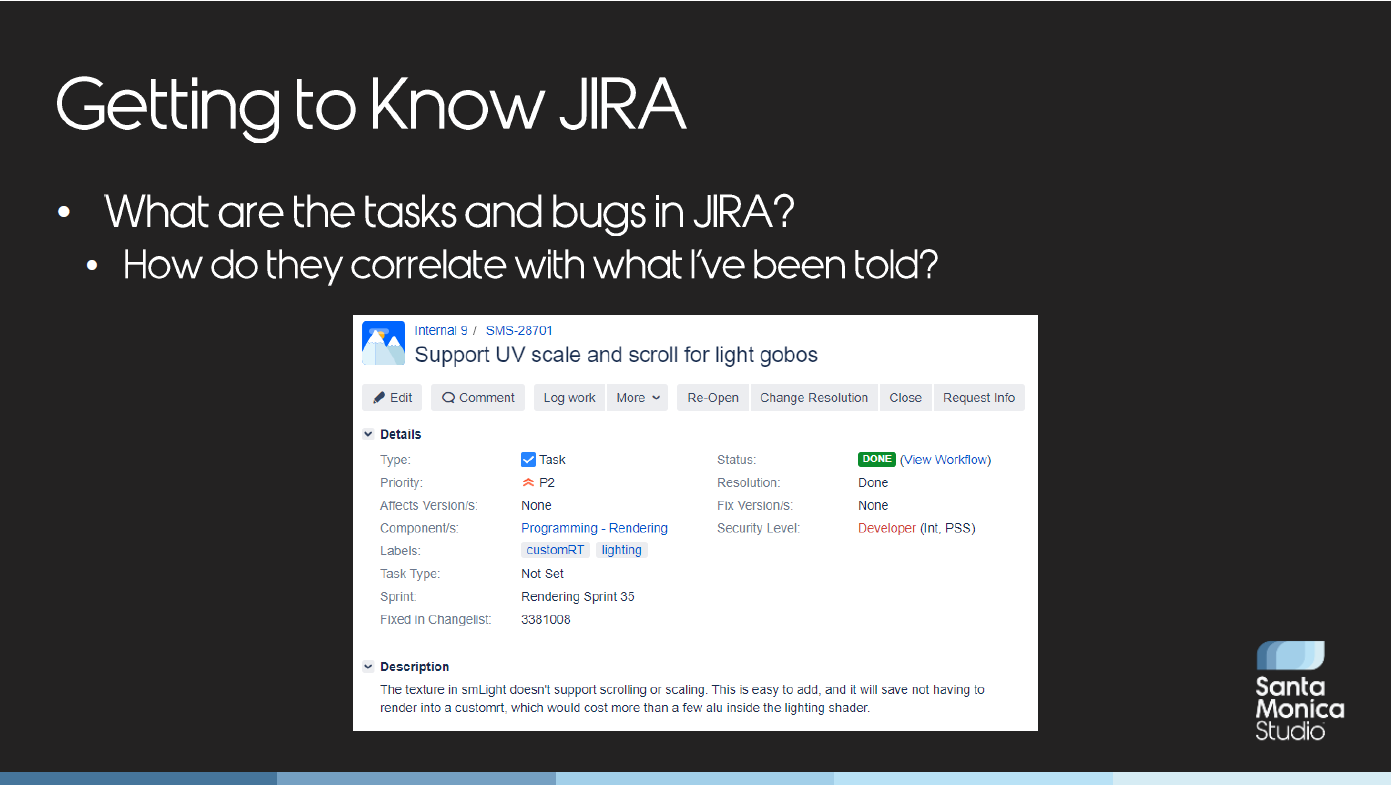Click the 'What are the tasks and bugs' bullet
The width and height of the screenshot is (1391, 785).
pos(450,211)
